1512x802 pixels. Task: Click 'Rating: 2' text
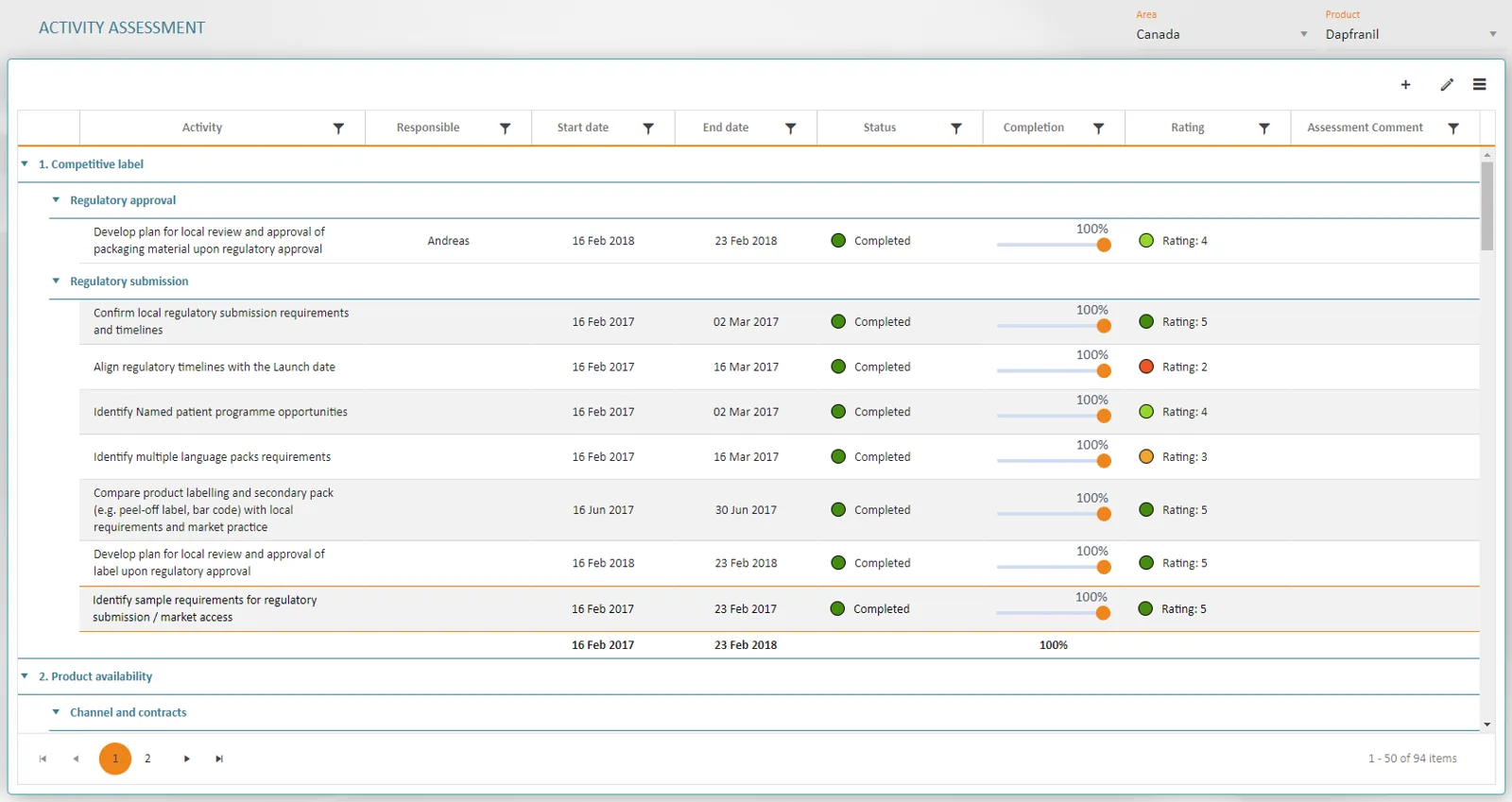[x=1185, y=367]
